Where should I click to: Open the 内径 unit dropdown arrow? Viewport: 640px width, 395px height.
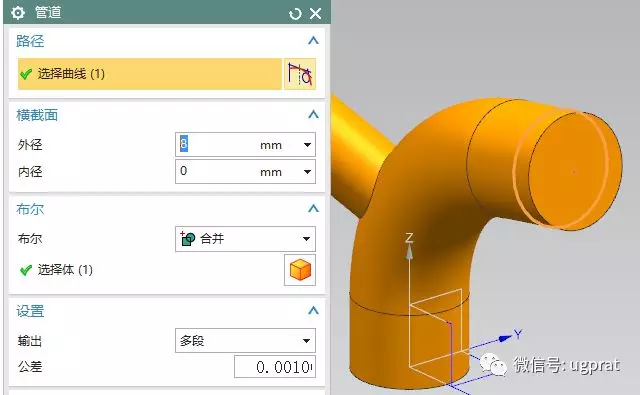(x=307, y=172)
